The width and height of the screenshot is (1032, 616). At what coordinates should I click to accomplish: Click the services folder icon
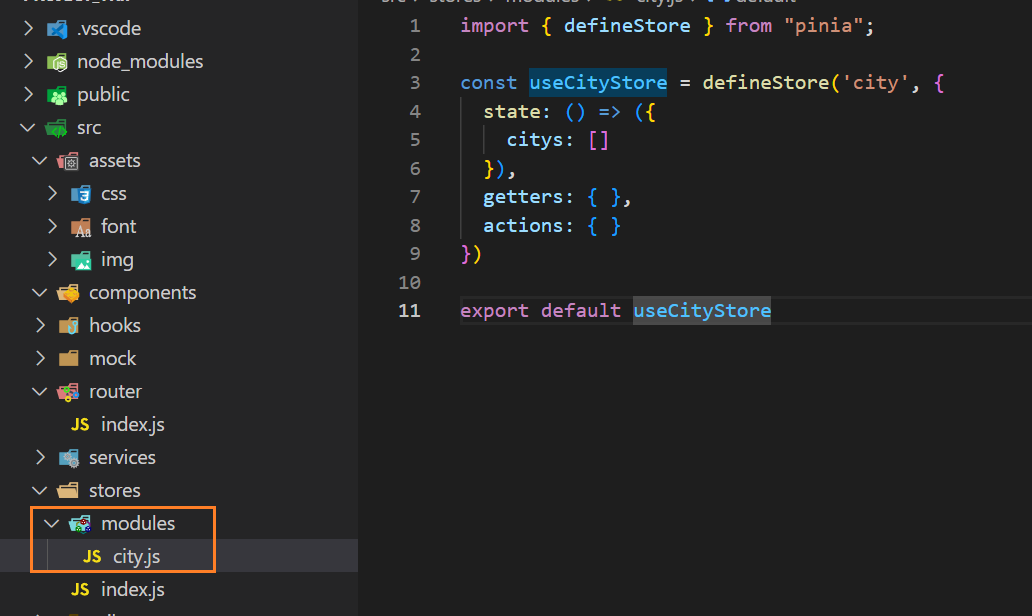[68, 458]
